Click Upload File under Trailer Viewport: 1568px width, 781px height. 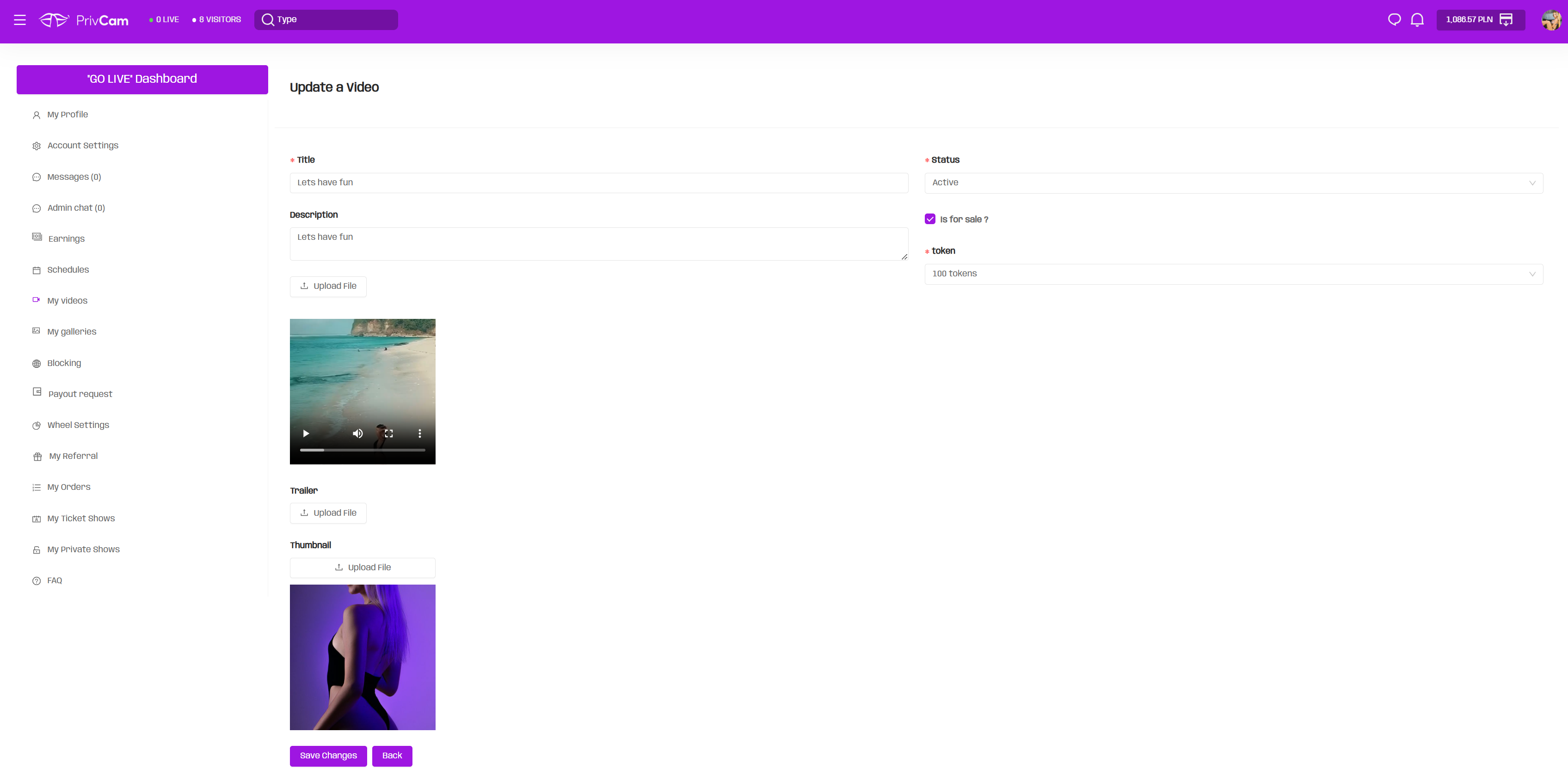click(328, 513)
